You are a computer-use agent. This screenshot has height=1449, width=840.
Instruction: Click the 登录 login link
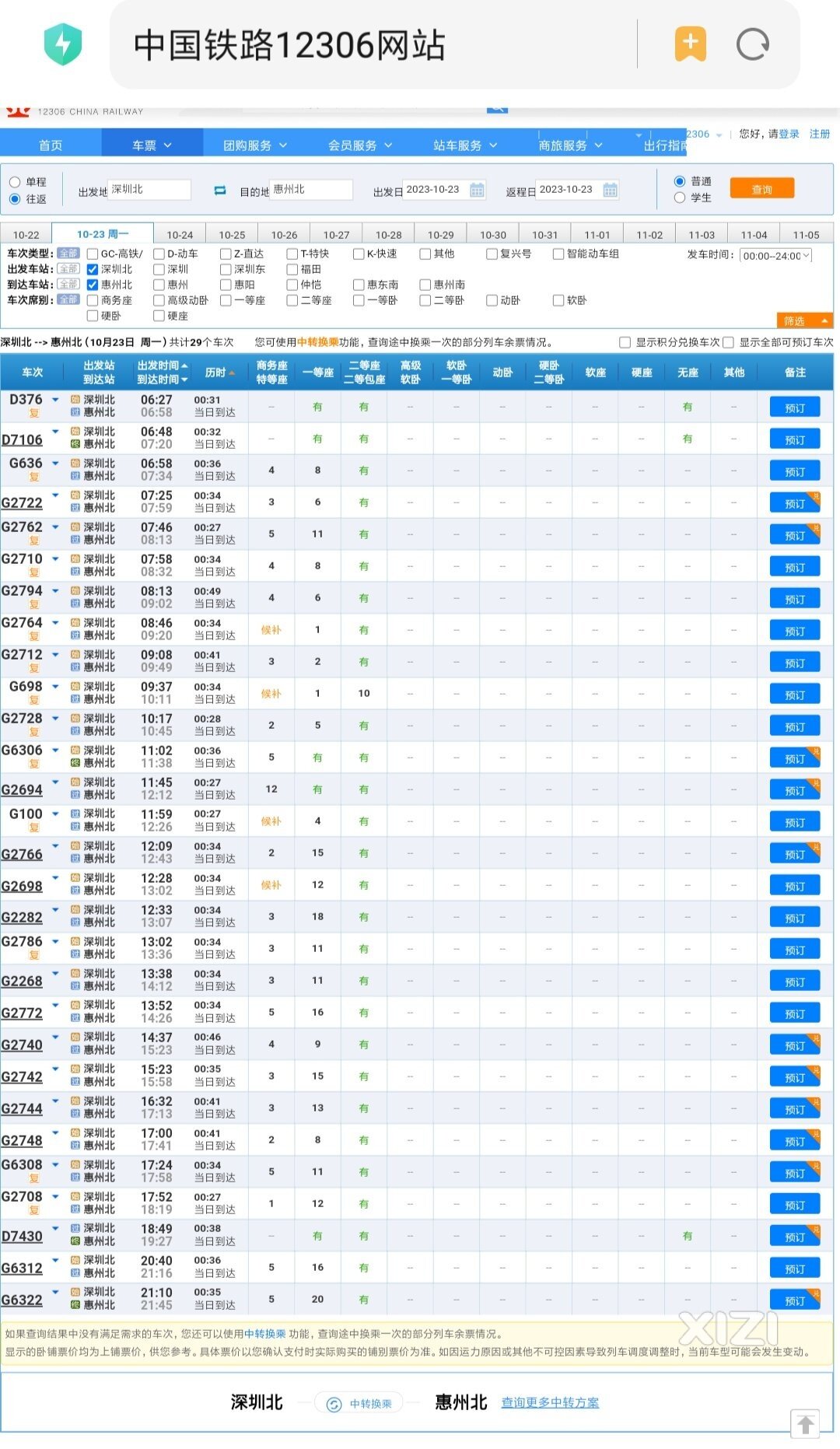tap(789, 134)
